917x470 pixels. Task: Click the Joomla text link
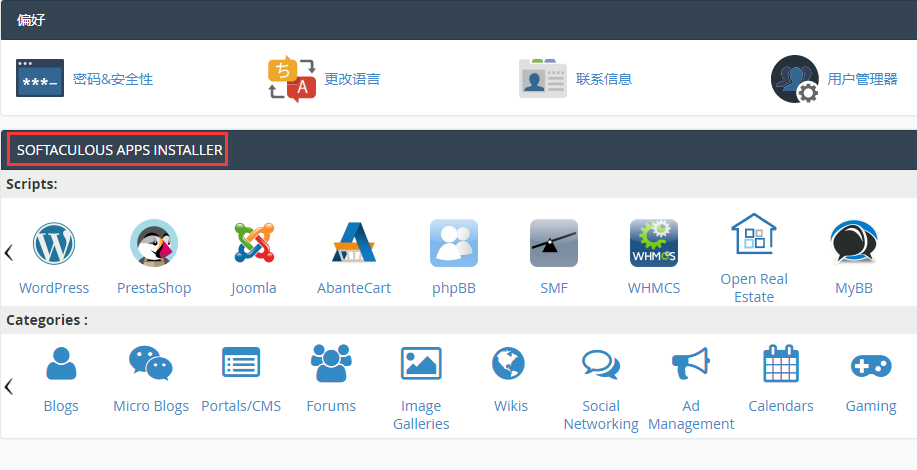point(254,288)
